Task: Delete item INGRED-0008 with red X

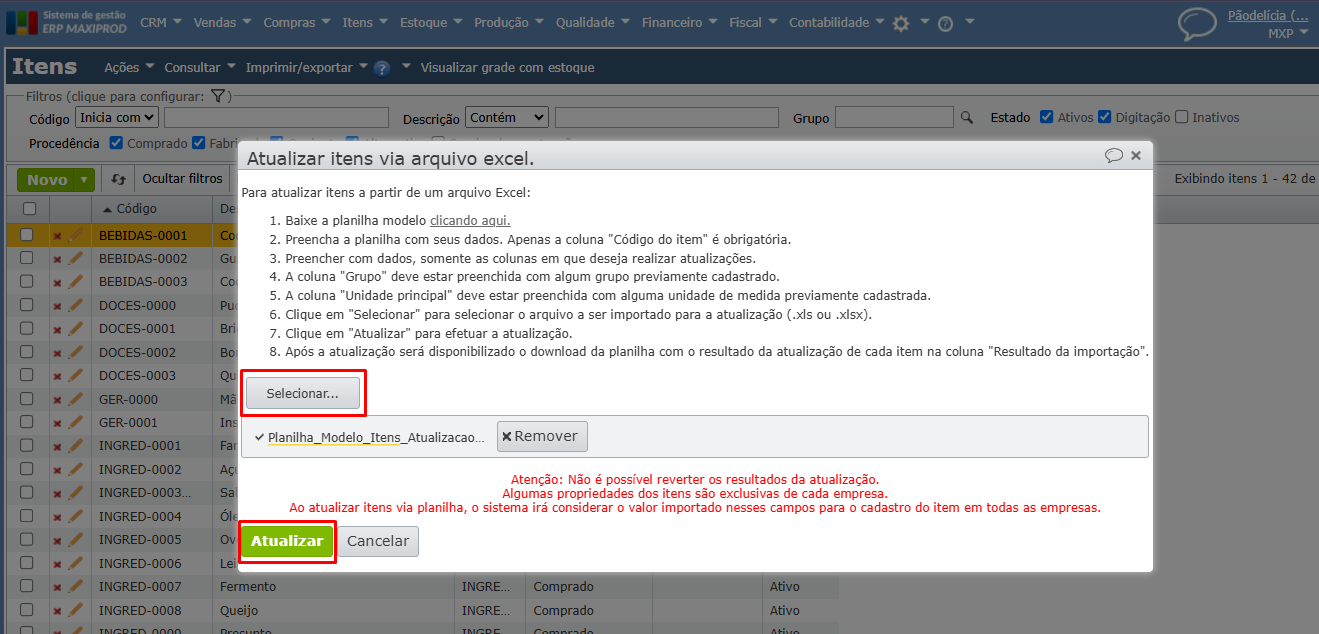Action: pos(57,611)
